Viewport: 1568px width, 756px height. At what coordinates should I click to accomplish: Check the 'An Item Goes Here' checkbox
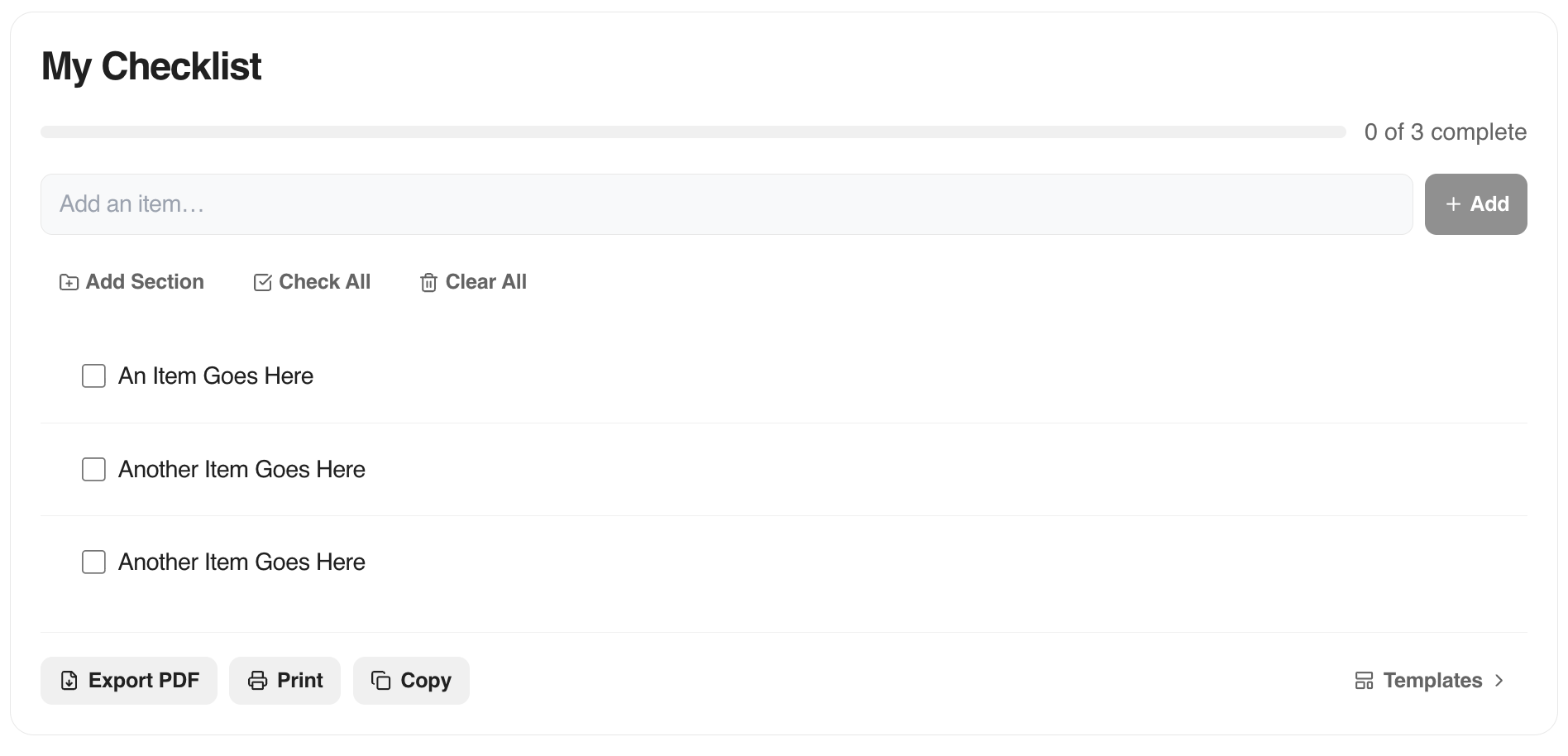point(93,376)
